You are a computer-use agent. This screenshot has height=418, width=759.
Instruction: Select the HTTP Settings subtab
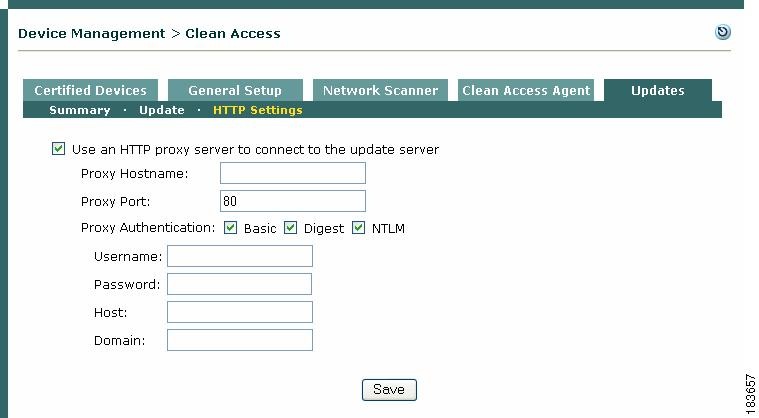point(258,110)
